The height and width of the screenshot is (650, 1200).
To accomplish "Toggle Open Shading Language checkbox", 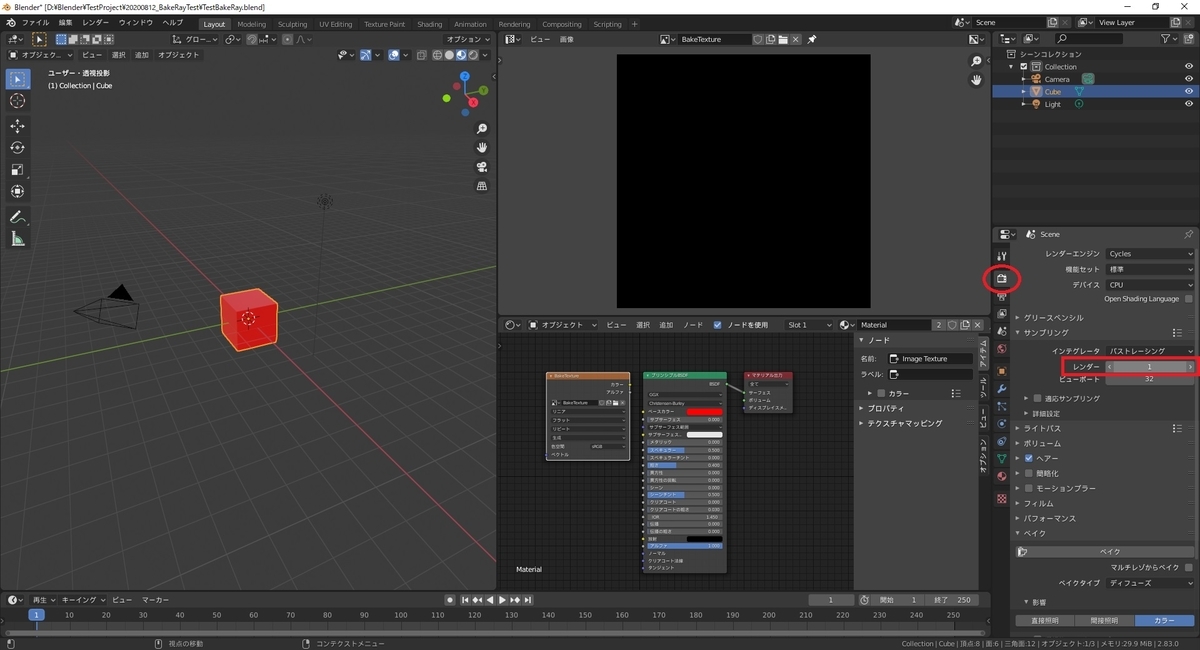I will [x=1188, y=298].
